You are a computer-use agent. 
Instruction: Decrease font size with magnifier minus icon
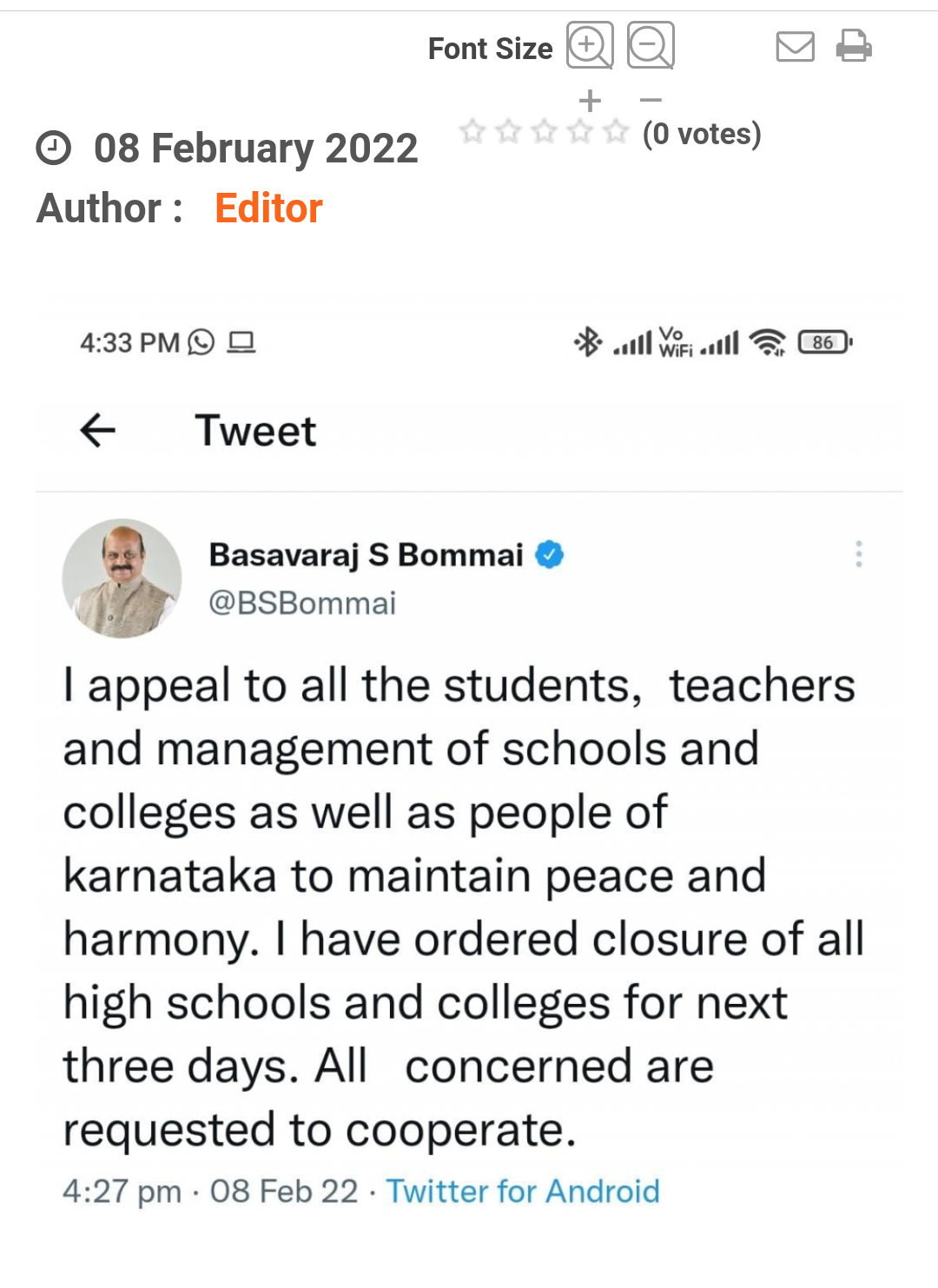tap(651, 44)
